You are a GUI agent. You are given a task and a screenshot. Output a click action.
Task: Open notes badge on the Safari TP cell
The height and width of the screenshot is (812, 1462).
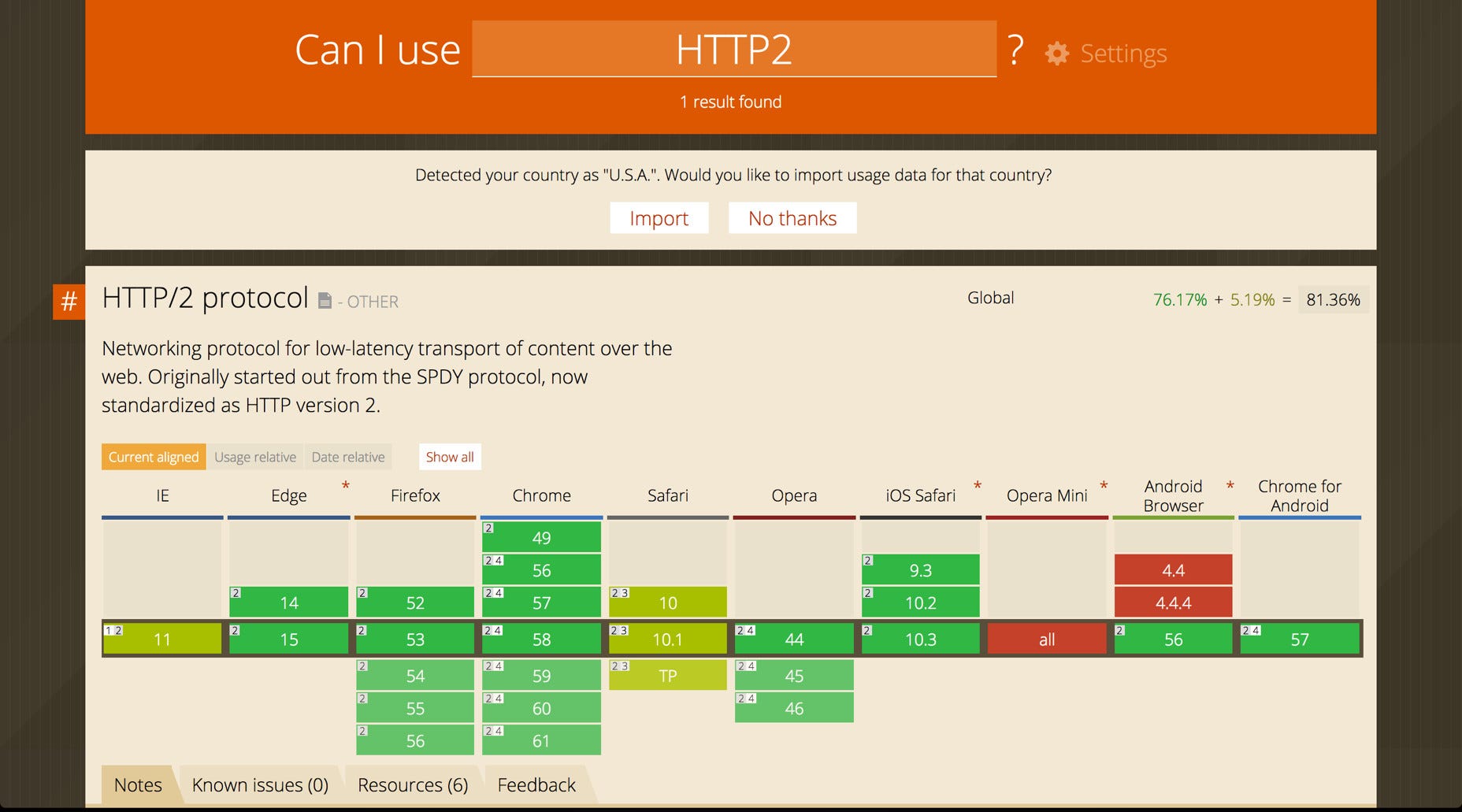click(620, 665)
